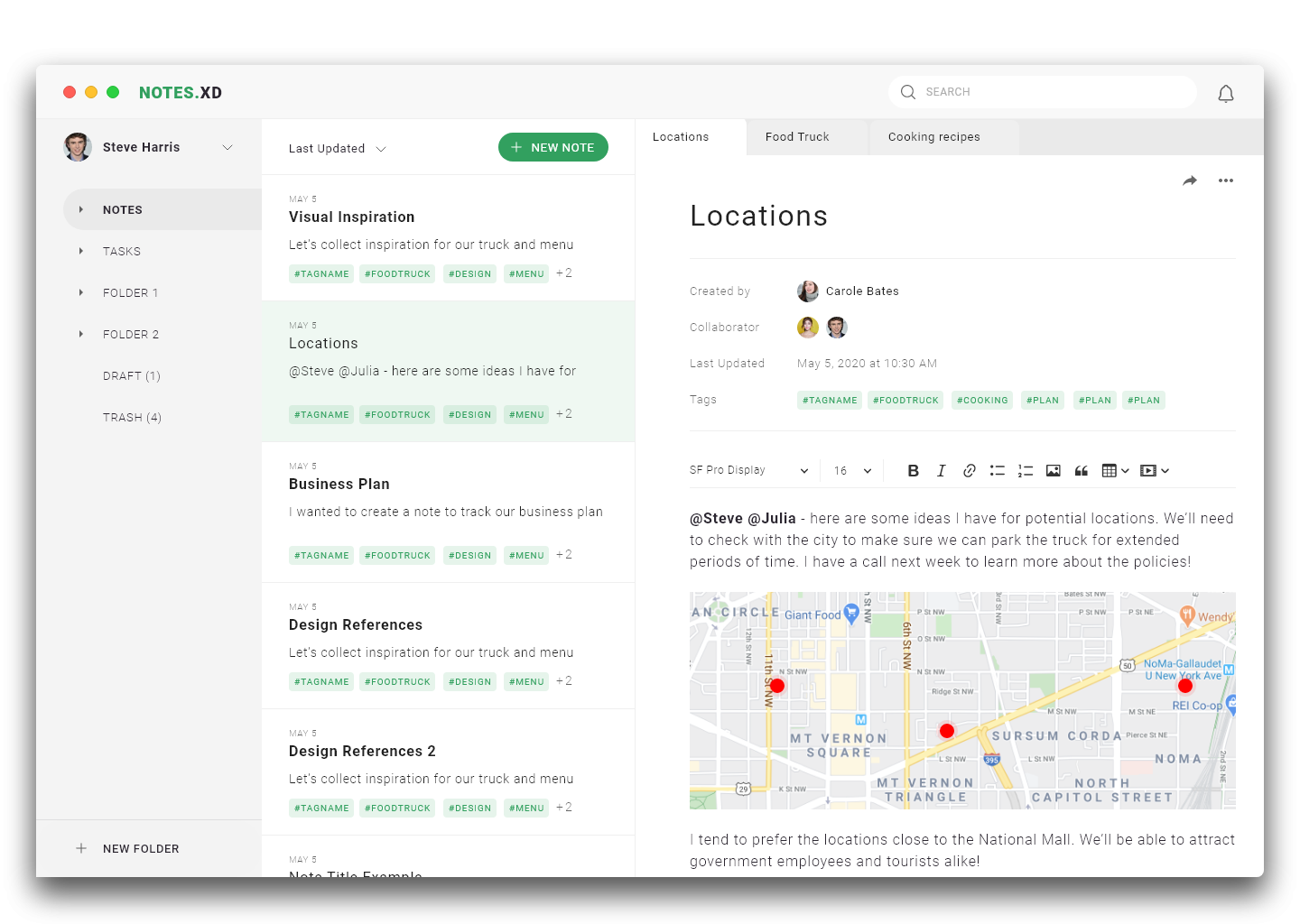The image size is (1300, 924).
Task: Open the Business Plan note
Action: pyautogui.click(x=448, y=512)
